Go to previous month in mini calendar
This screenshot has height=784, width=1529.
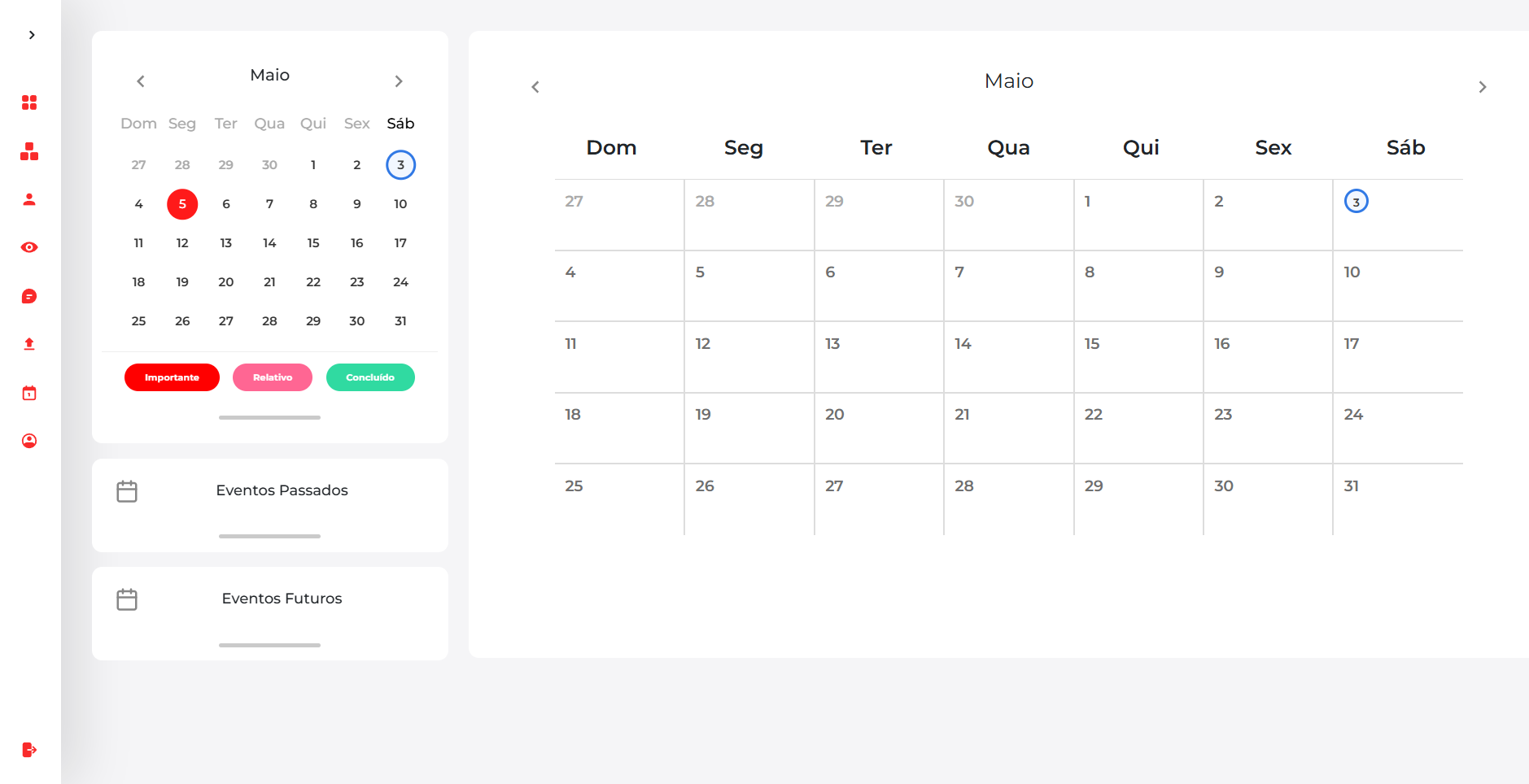coord(141,81)
